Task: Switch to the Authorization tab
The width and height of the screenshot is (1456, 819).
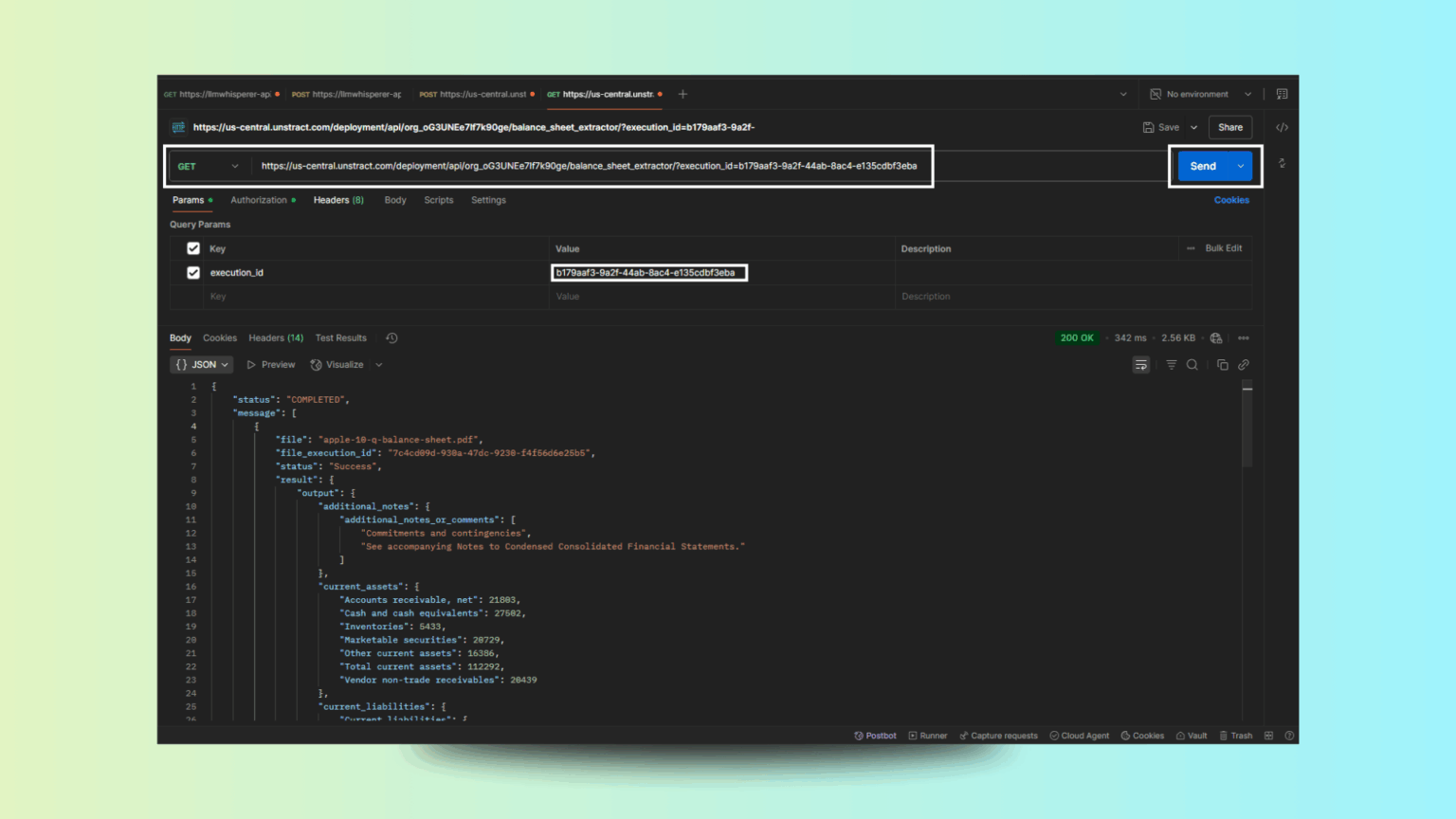Action: coord(259,200)
